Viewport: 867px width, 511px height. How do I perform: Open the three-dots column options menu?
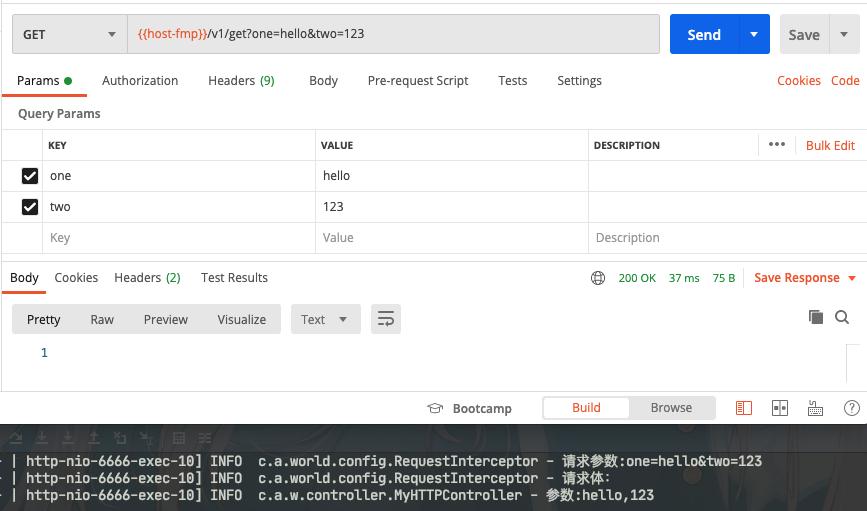click(777, 145)
